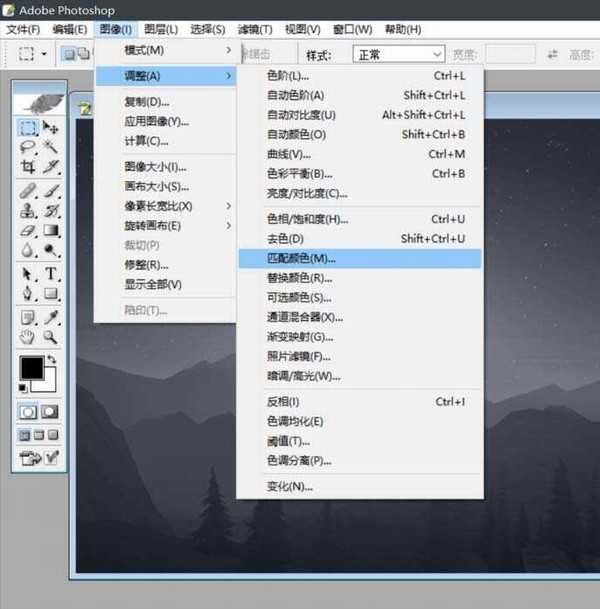Choose 替换颜色(R)... menu entry

pos(360,278)
